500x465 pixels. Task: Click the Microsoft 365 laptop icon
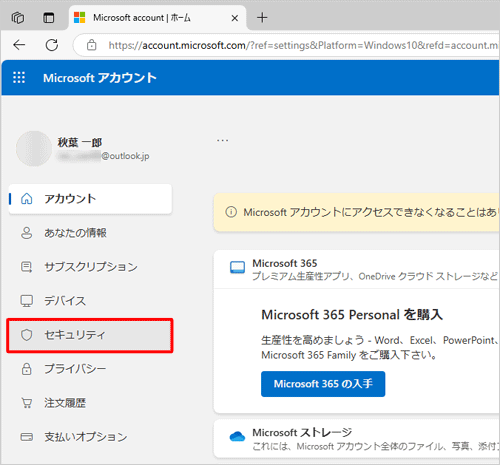pos(237,267)
